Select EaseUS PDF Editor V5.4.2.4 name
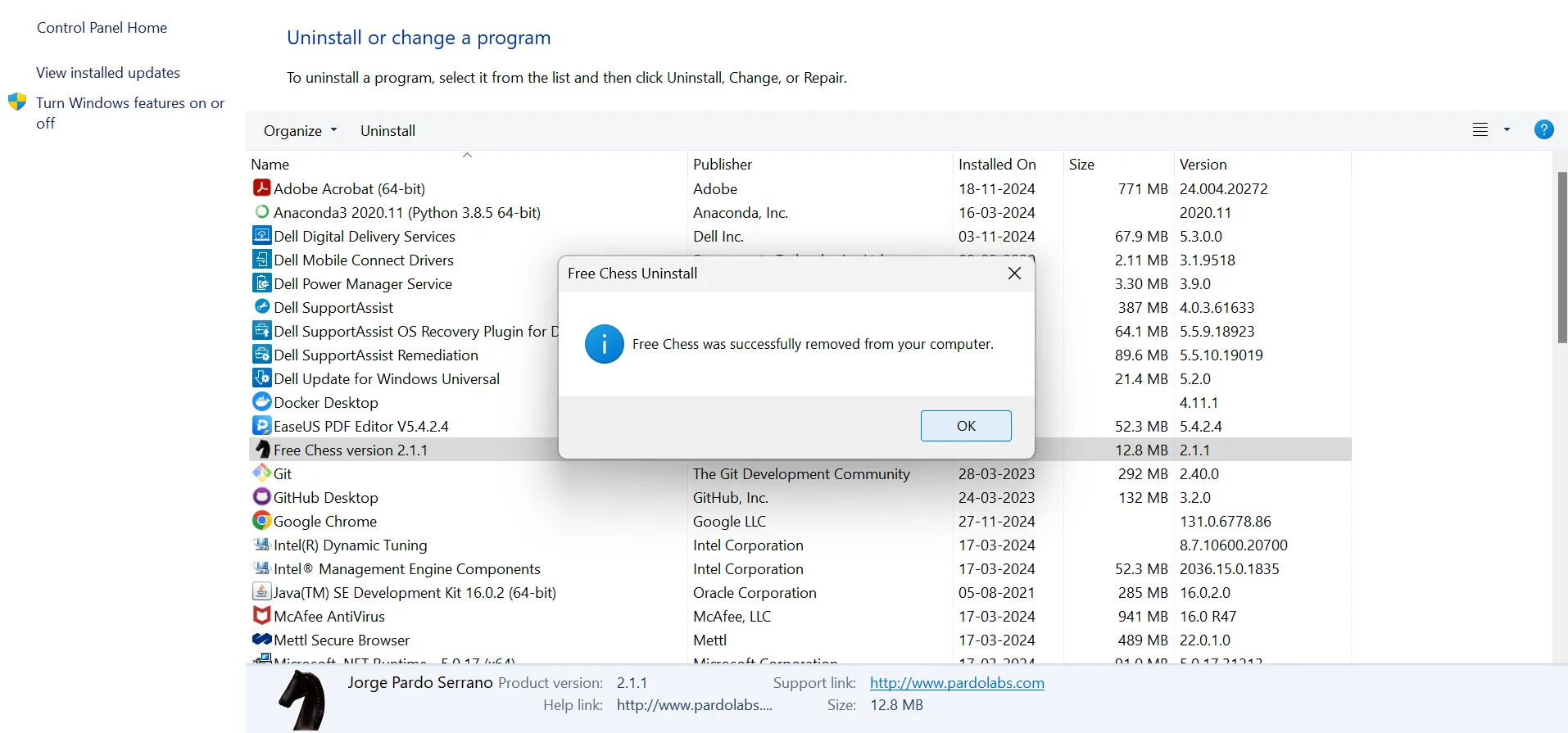This screenshot has width=1568, height=733. point(361,426)
